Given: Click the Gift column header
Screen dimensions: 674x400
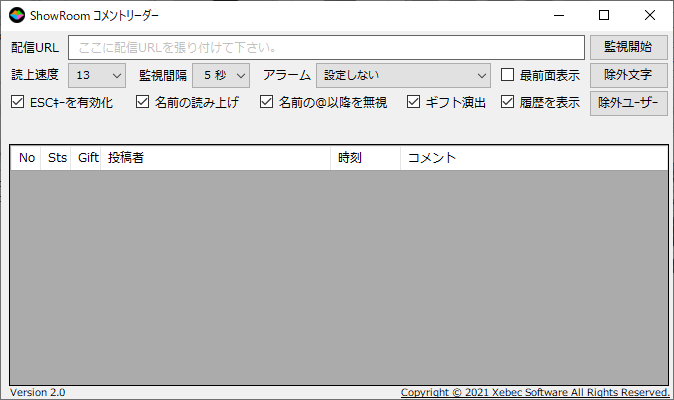Looking at the screenshot, I should (x=86, y=158).
